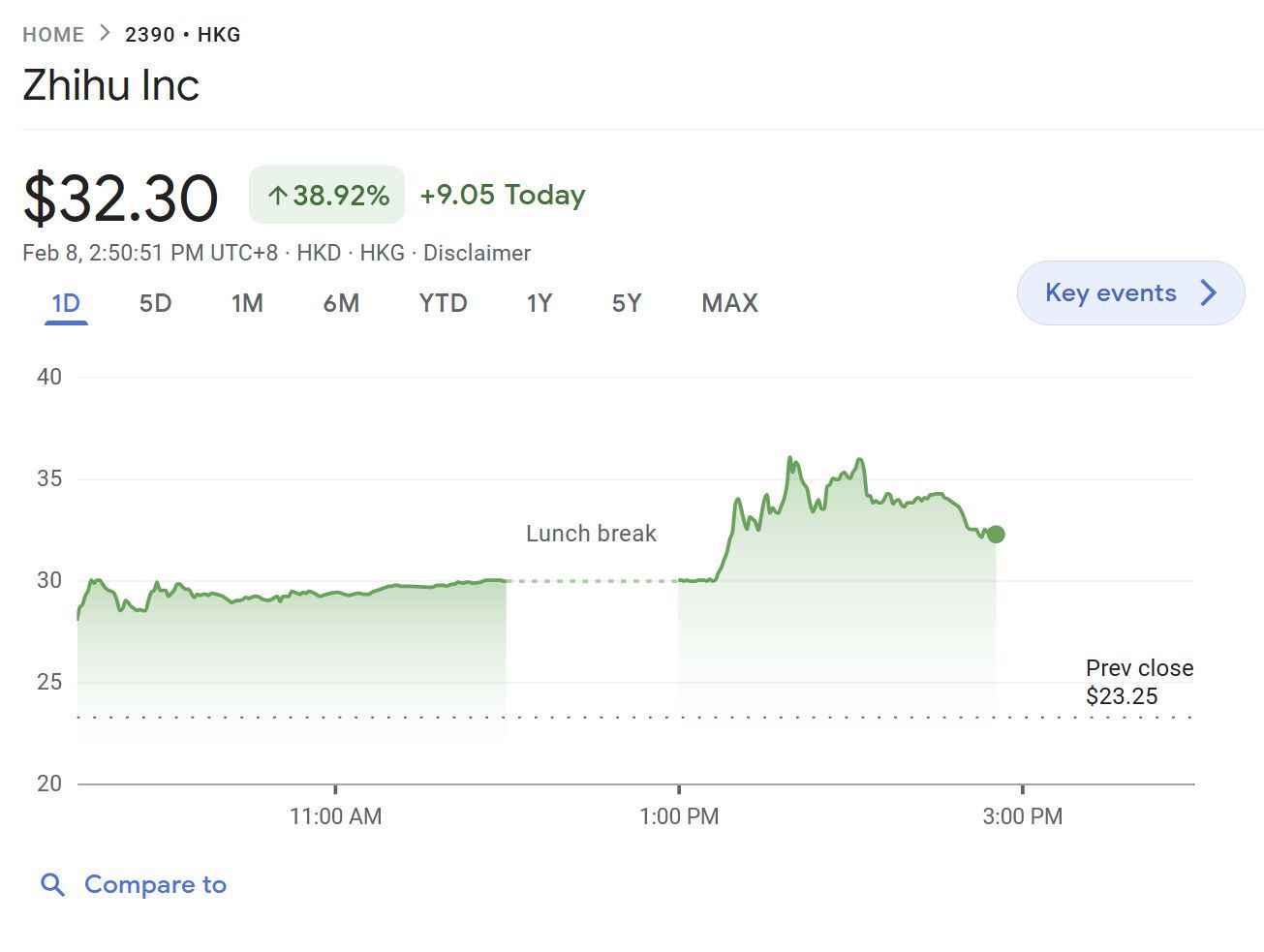Go to the HOME breadcrumb link

point(53,35)
